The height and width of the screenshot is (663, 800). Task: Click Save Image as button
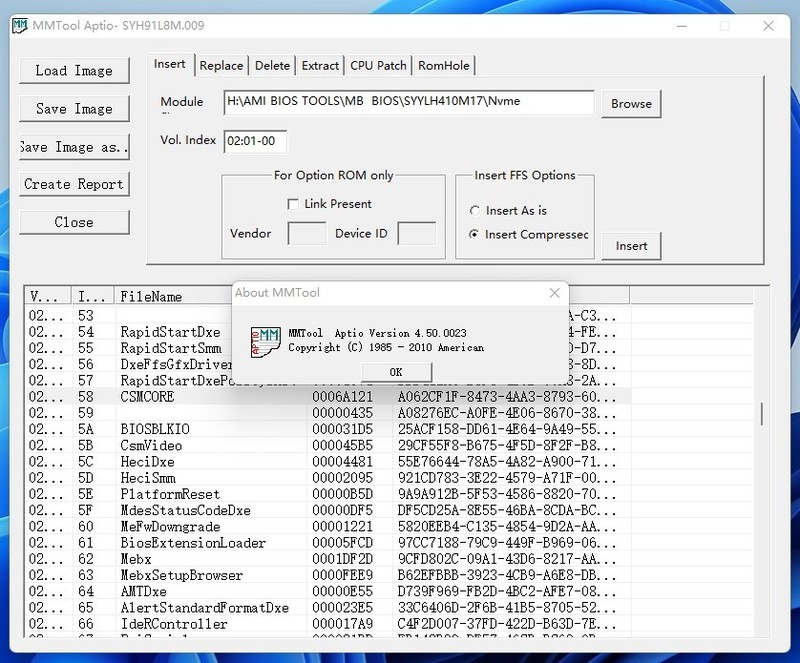pyautogui.click(x=74, y=147)
